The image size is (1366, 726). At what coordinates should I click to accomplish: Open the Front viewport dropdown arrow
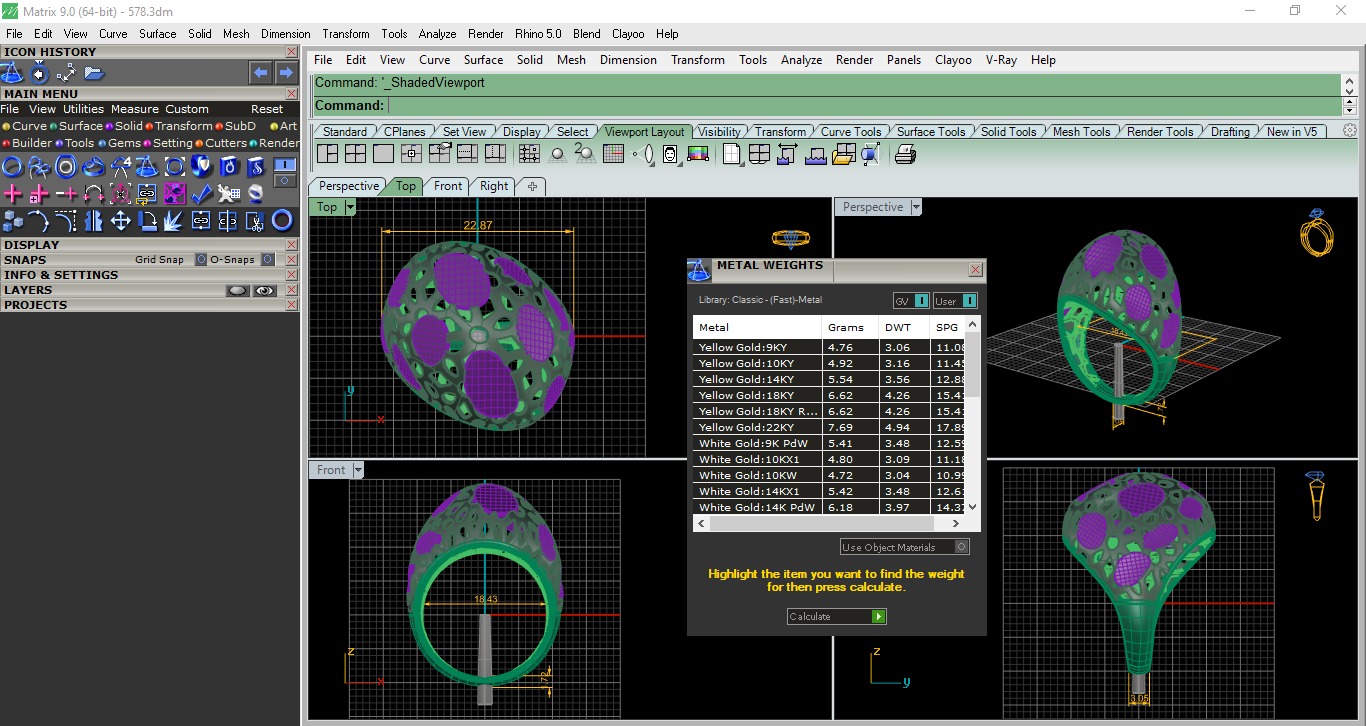(x=358, y=470)
